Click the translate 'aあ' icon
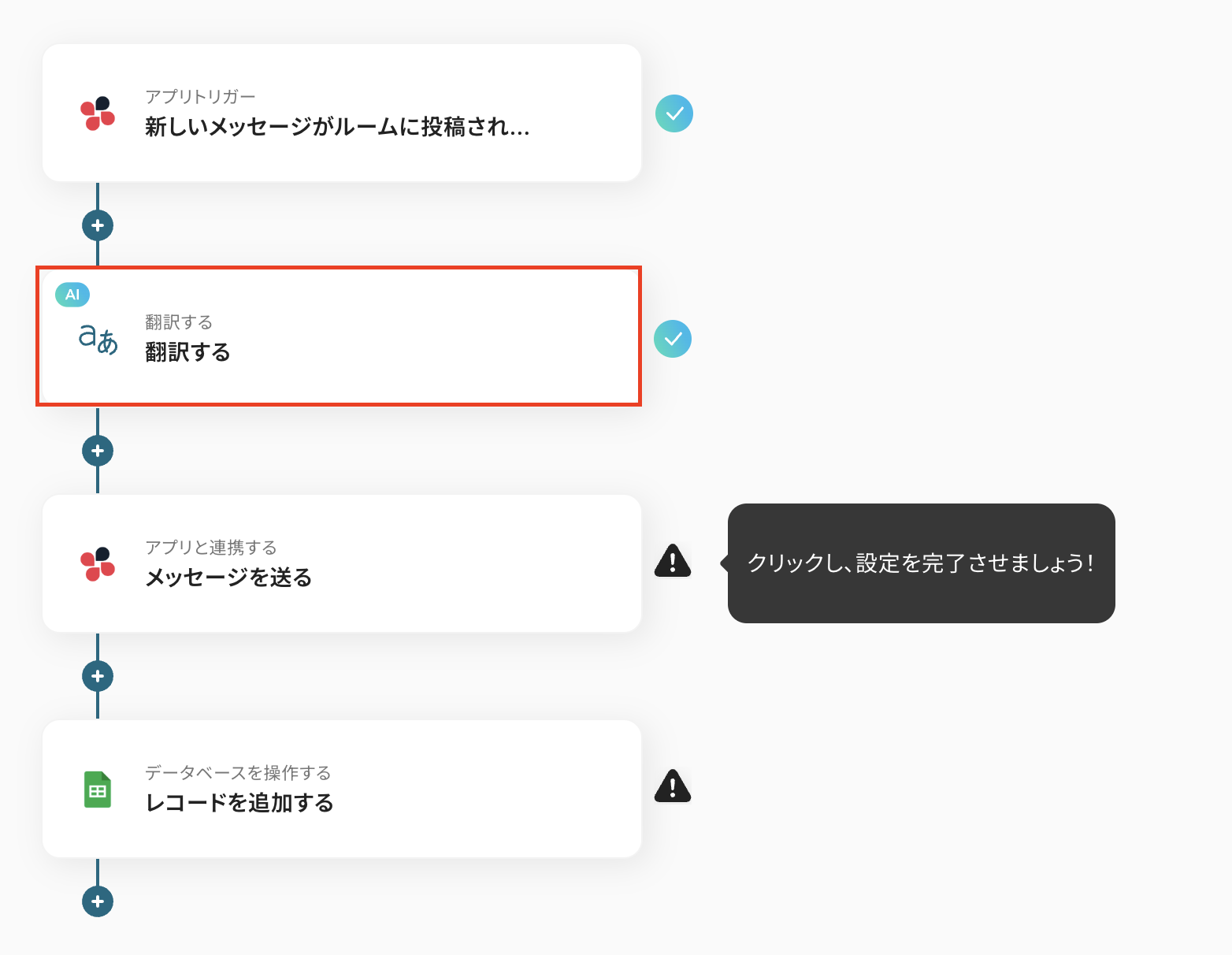Viewport: 1232px width, 955px height. coord(98,339)
